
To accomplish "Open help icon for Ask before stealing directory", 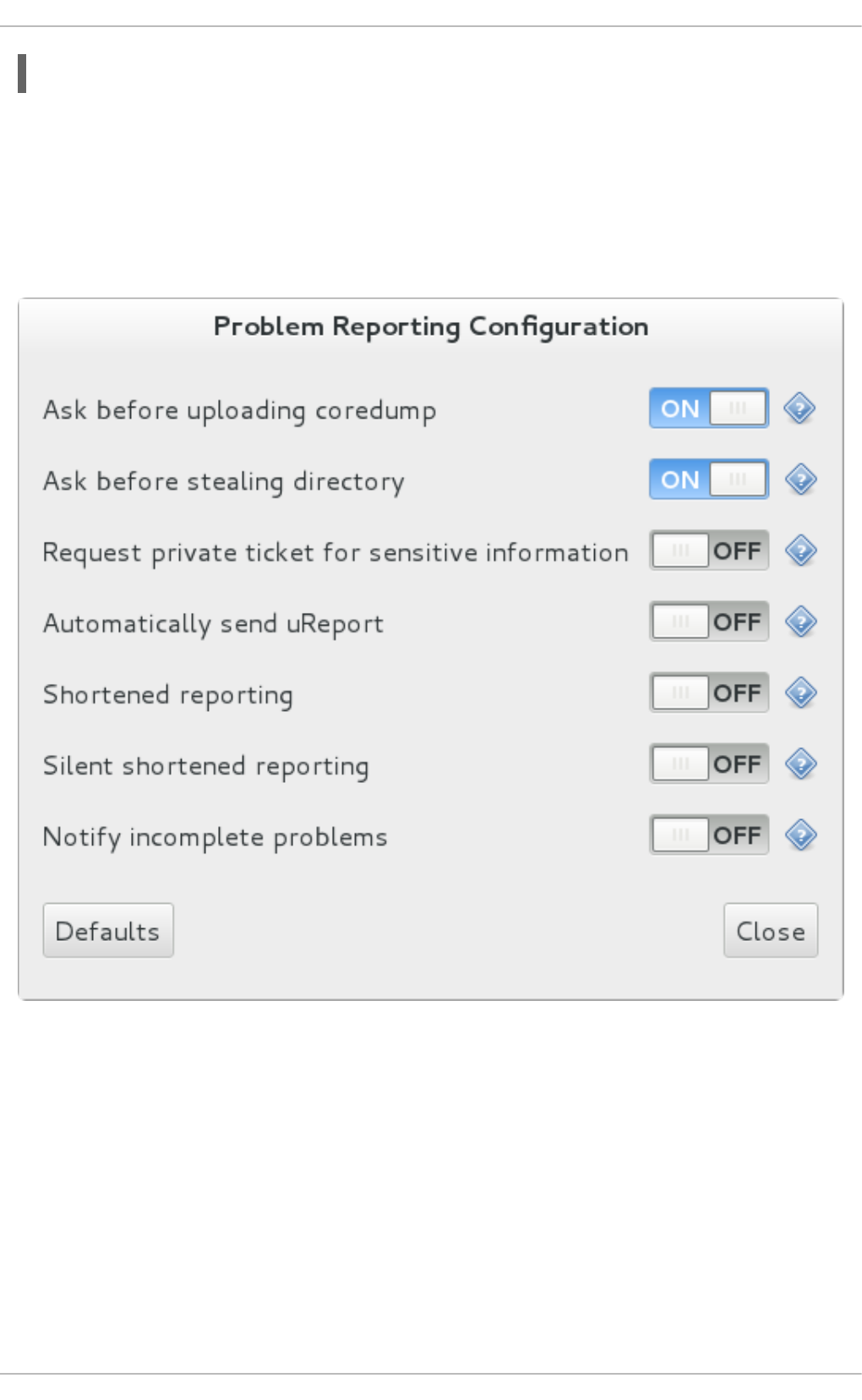I will click(x=799, y=480).
